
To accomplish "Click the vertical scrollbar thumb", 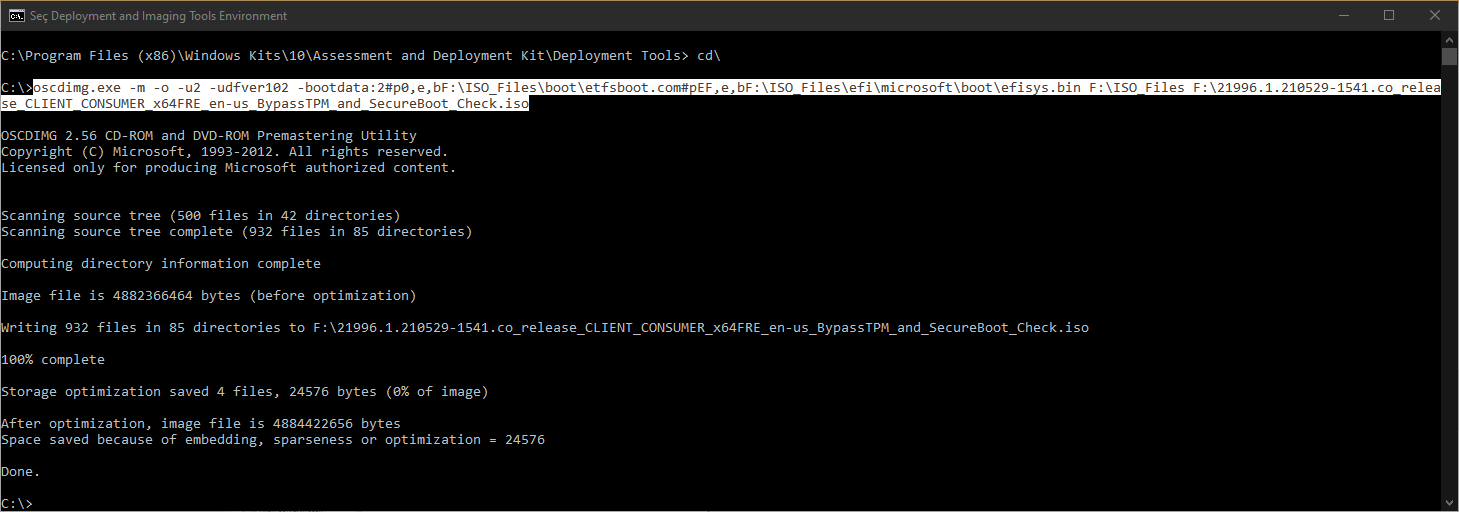I will point(1449,56).
